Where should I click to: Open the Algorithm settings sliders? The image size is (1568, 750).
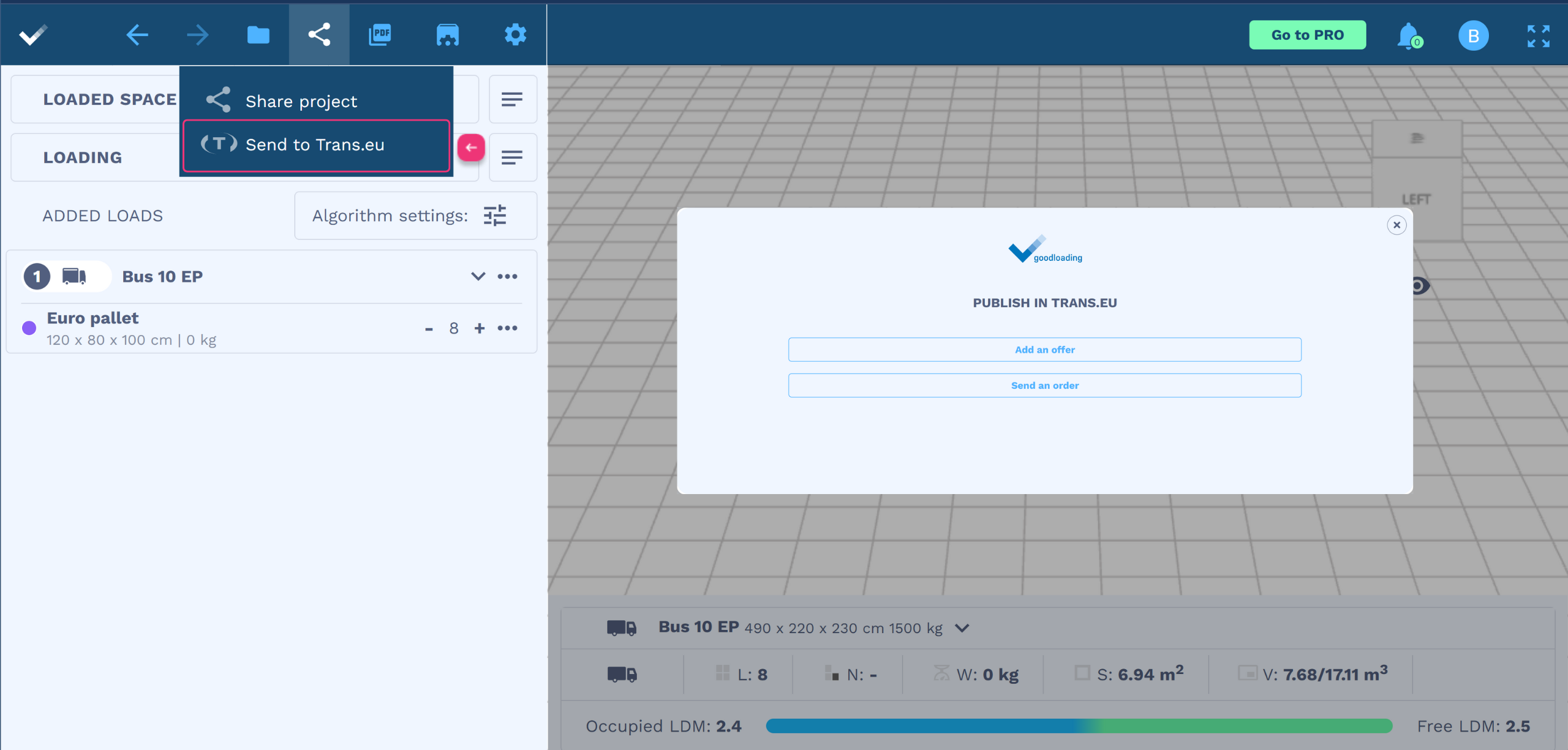(x=495, y=216)
